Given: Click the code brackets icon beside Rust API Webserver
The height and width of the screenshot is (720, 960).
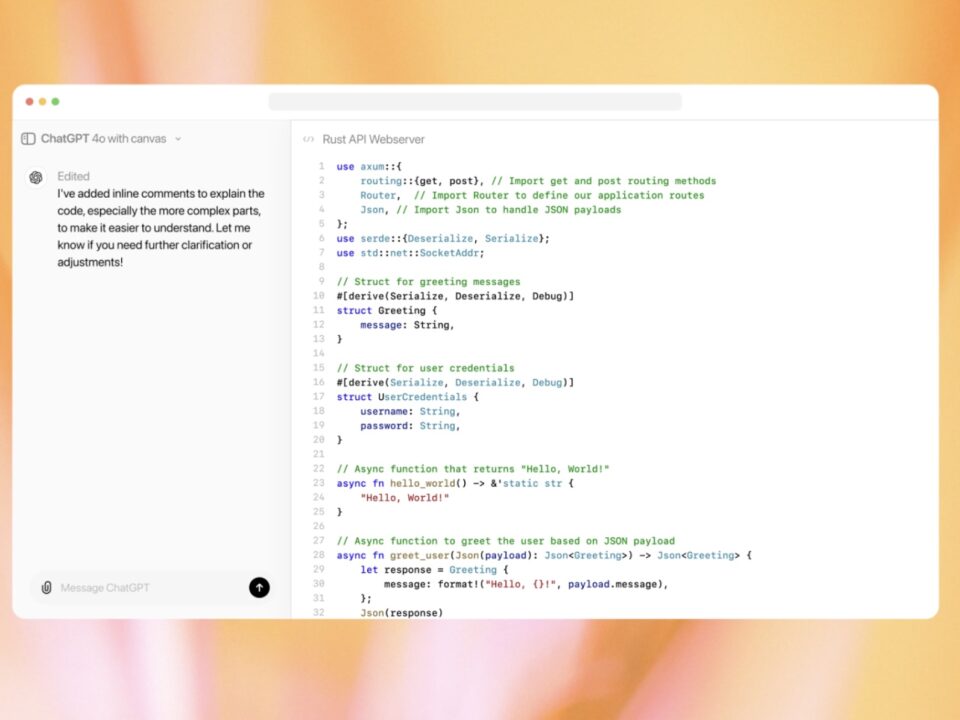Looking at the screenshot, I should 308,140.
